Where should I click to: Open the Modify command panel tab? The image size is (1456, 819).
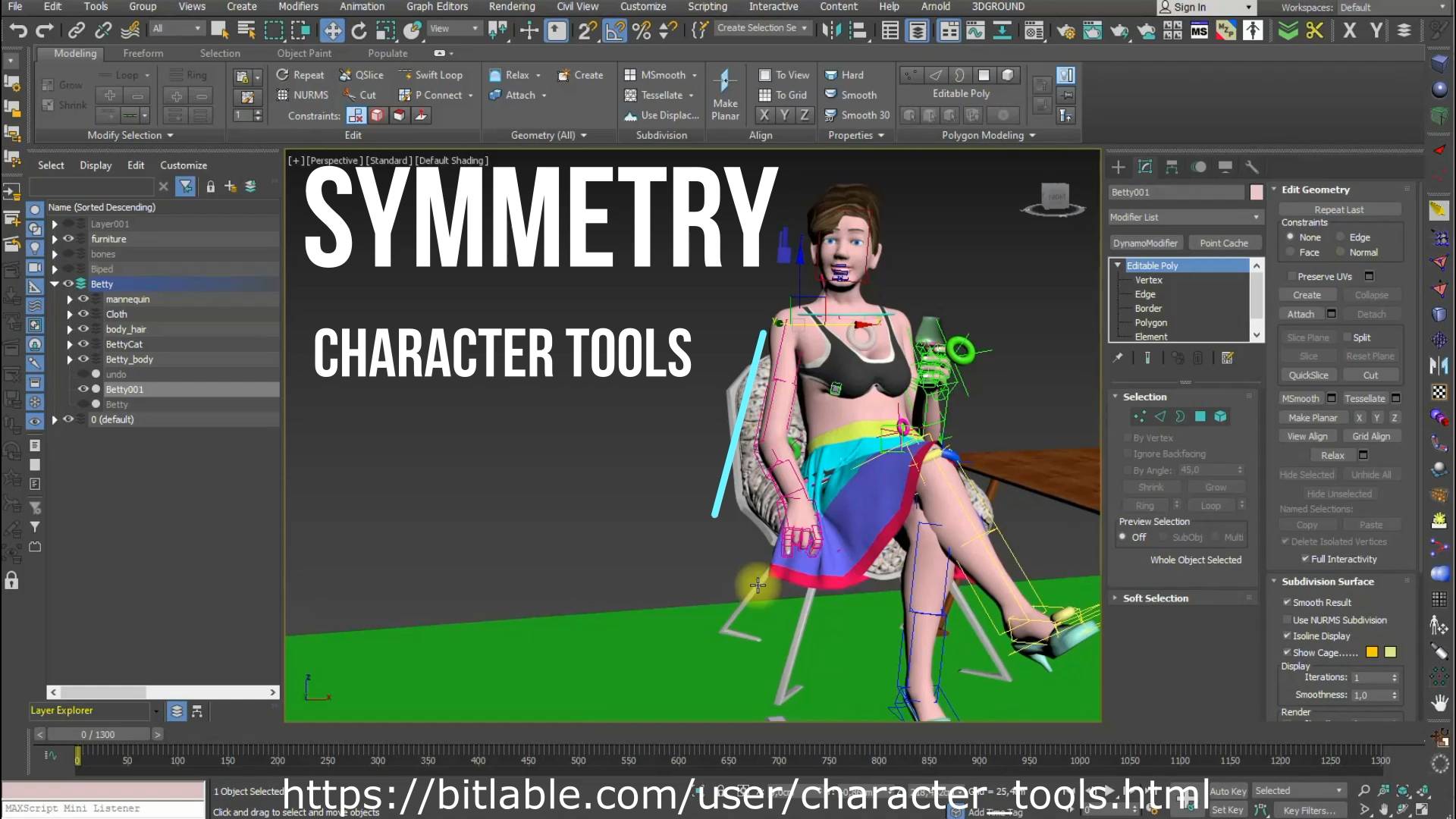tap(1145, 167)
